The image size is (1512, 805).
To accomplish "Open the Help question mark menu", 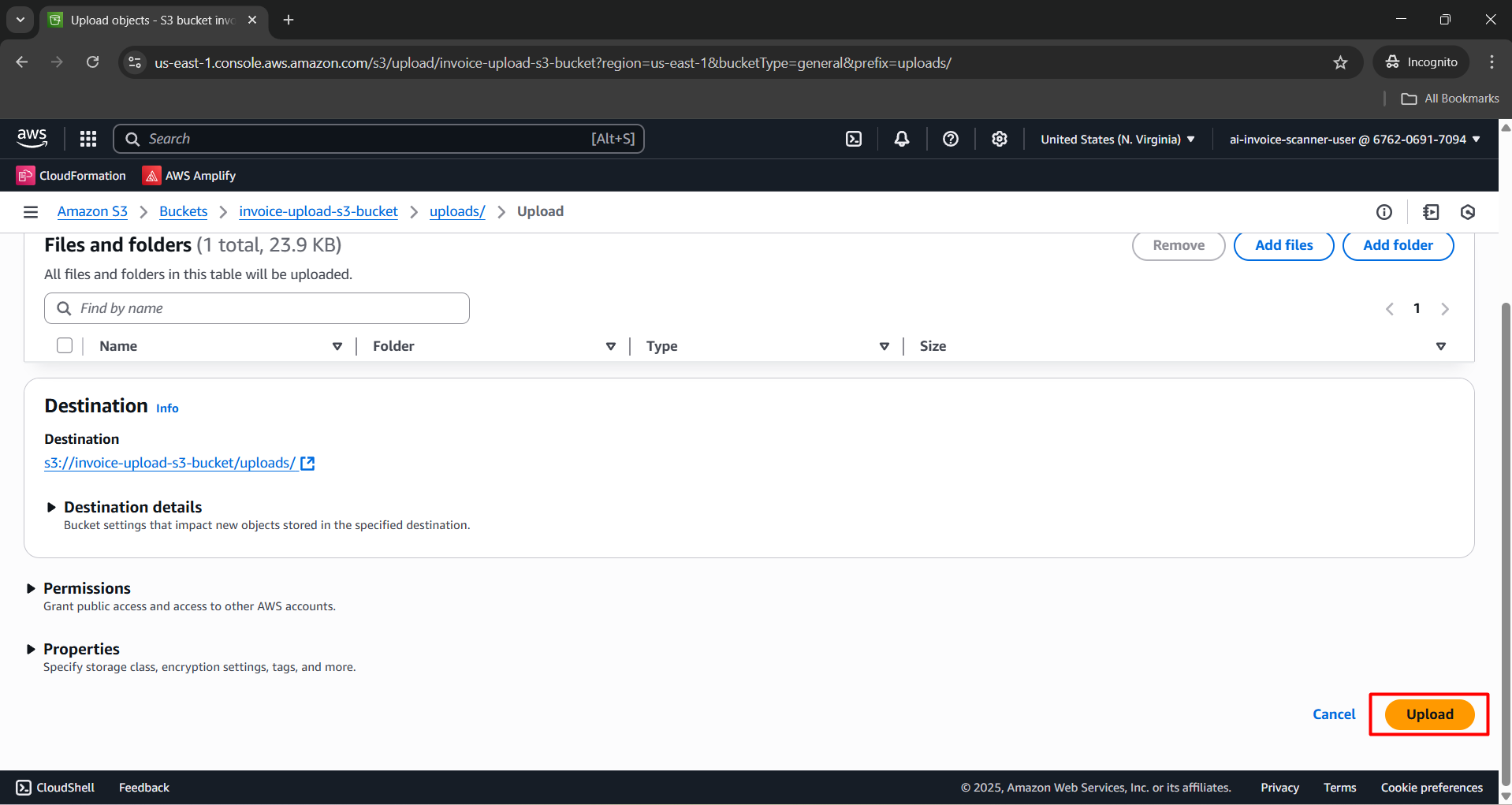I will pos(950,138).
